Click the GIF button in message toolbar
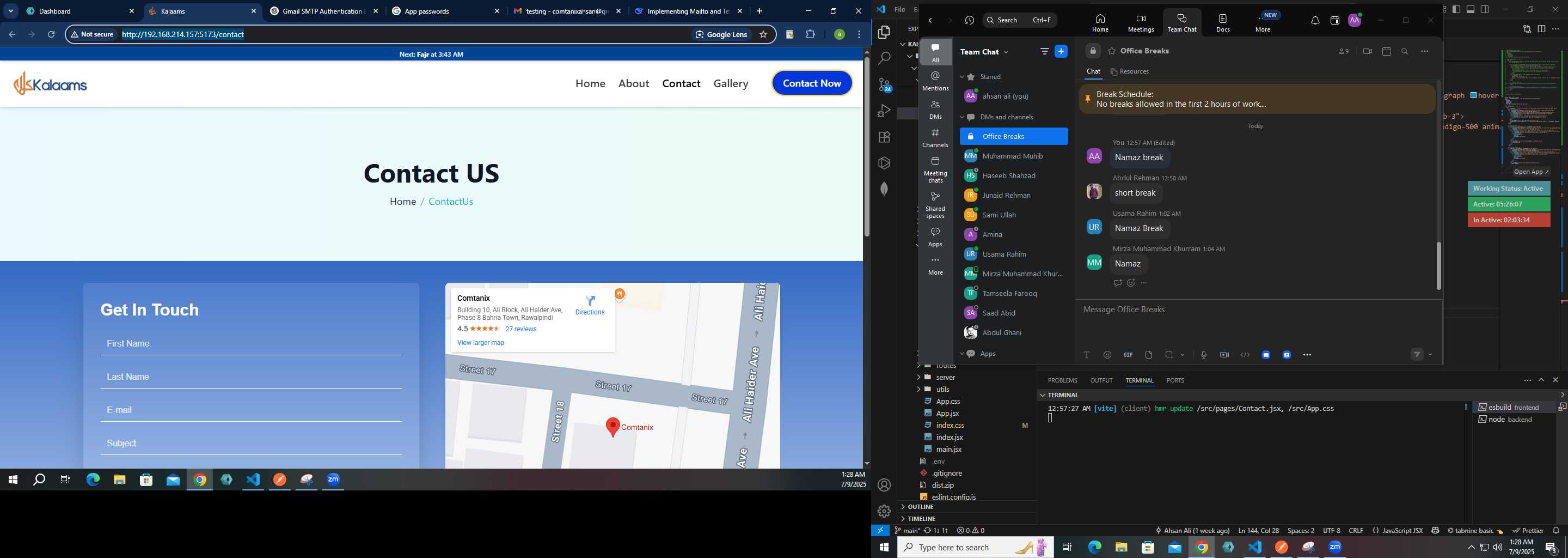This screenshot has height=558, width=1568. click(1128, 355)
